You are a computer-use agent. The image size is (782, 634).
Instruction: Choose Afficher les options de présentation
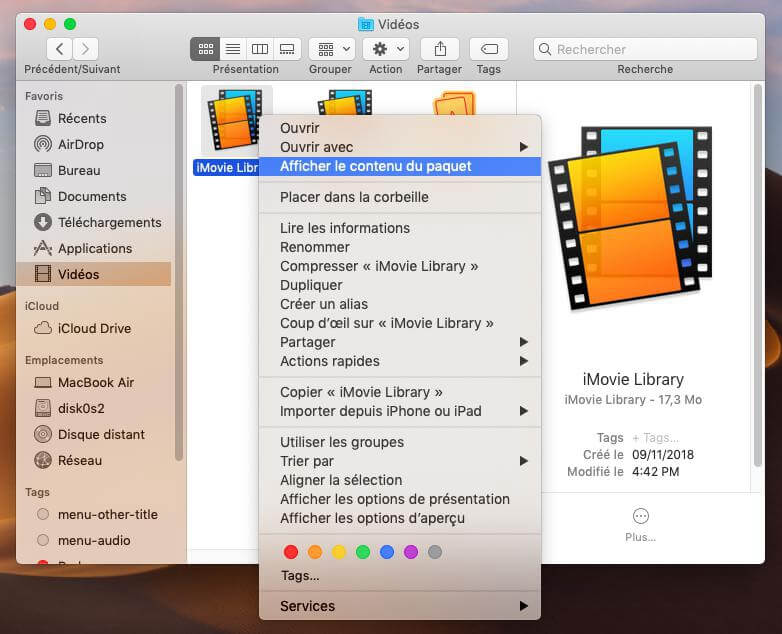(399, 499)
